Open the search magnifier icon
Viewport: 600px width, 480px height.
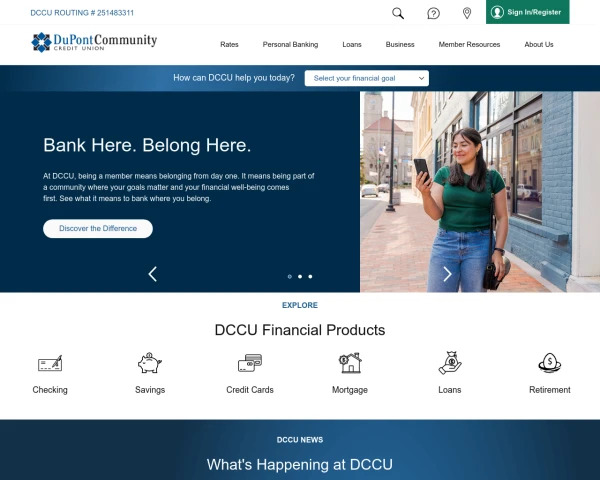(x=398, y=13)
